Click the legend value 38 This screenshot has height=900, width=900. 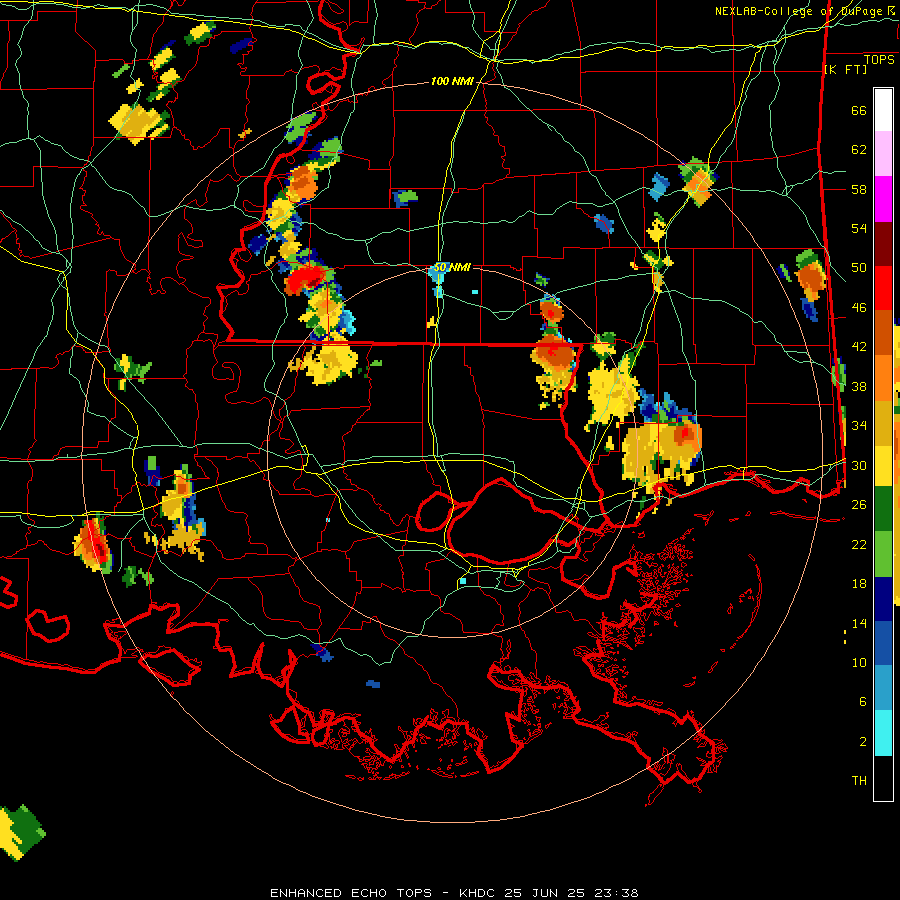[x=859, y=387]
